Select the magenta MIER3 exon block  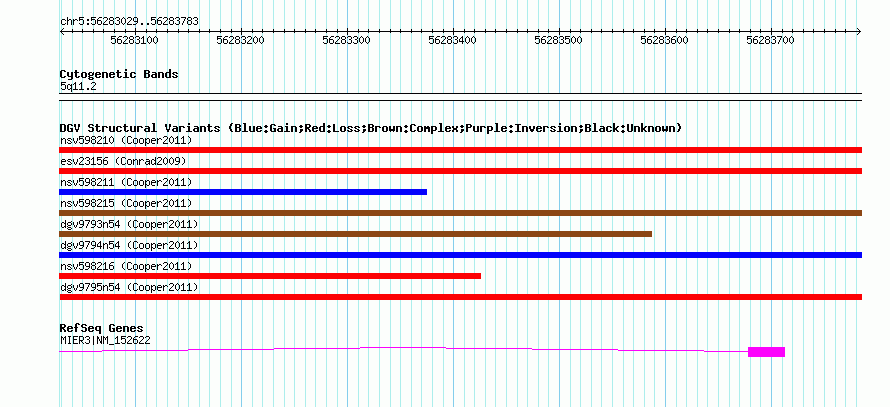coord(766,352)
